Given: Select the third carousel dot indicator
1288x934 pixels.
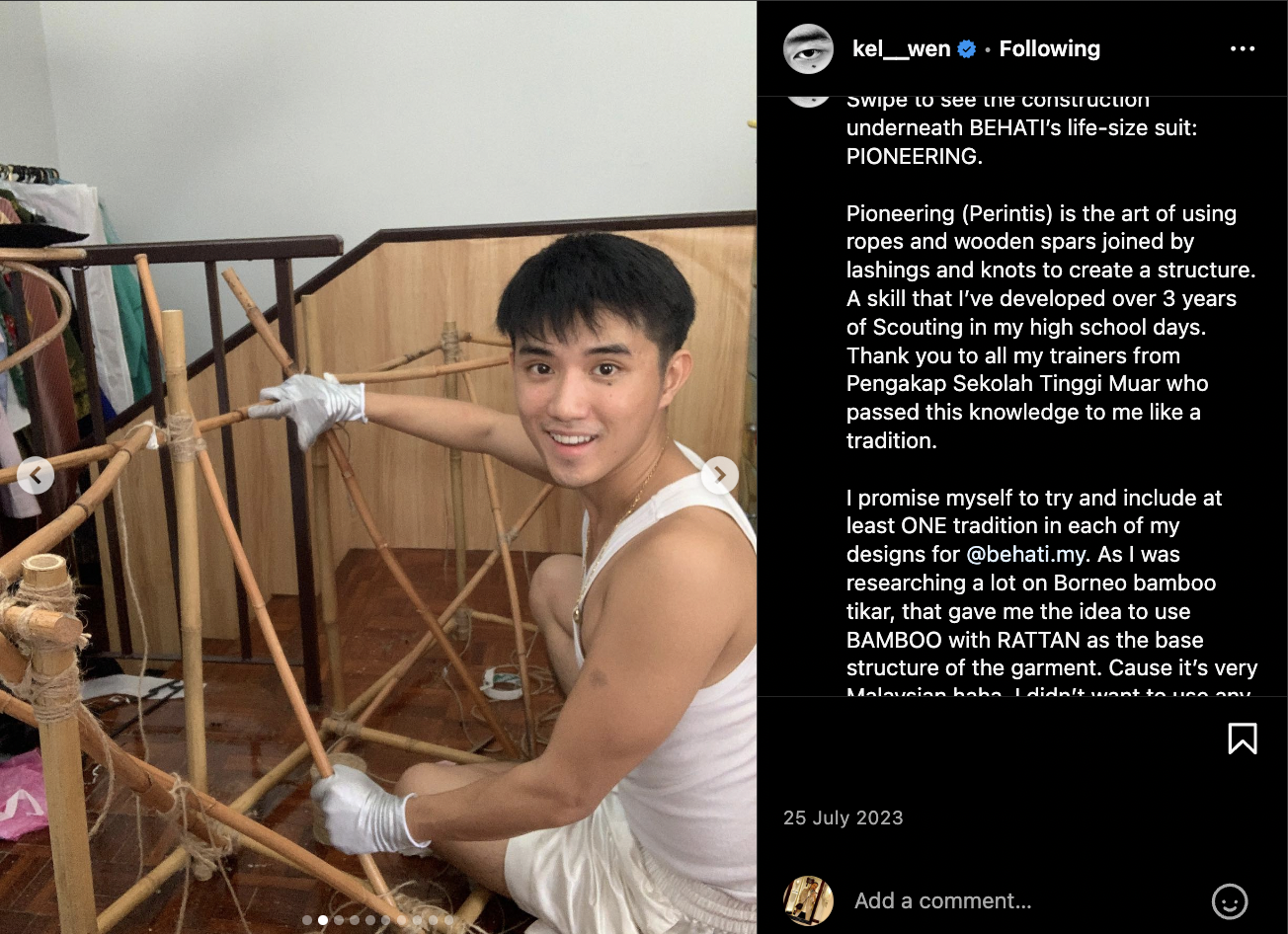Looking at the screenshot, I should (x=339, y=920).
